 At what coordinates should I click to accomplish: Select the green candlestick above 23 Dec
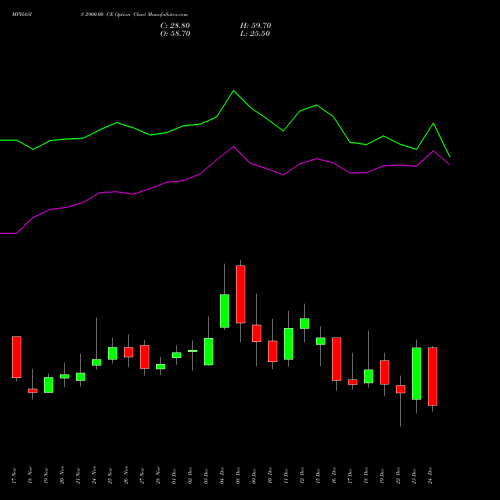[417, 374]
